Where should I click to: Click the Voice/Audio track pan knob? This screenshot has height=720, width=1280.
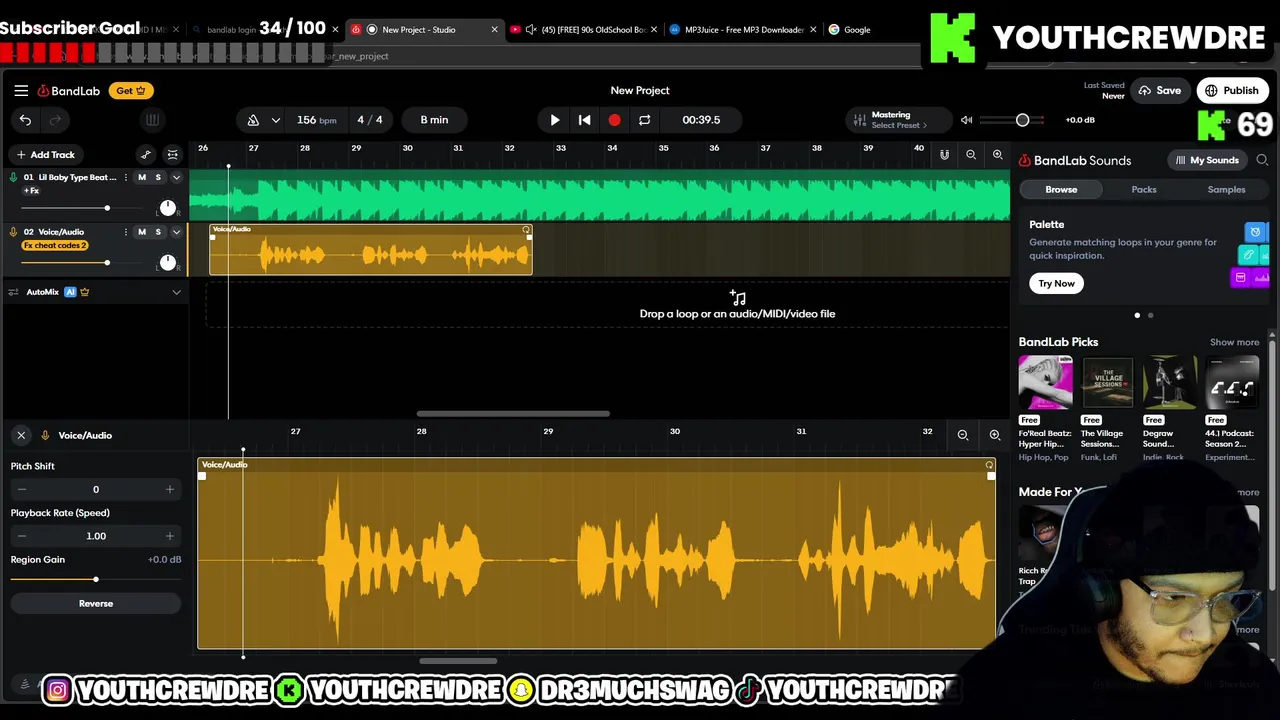(167, 263)
